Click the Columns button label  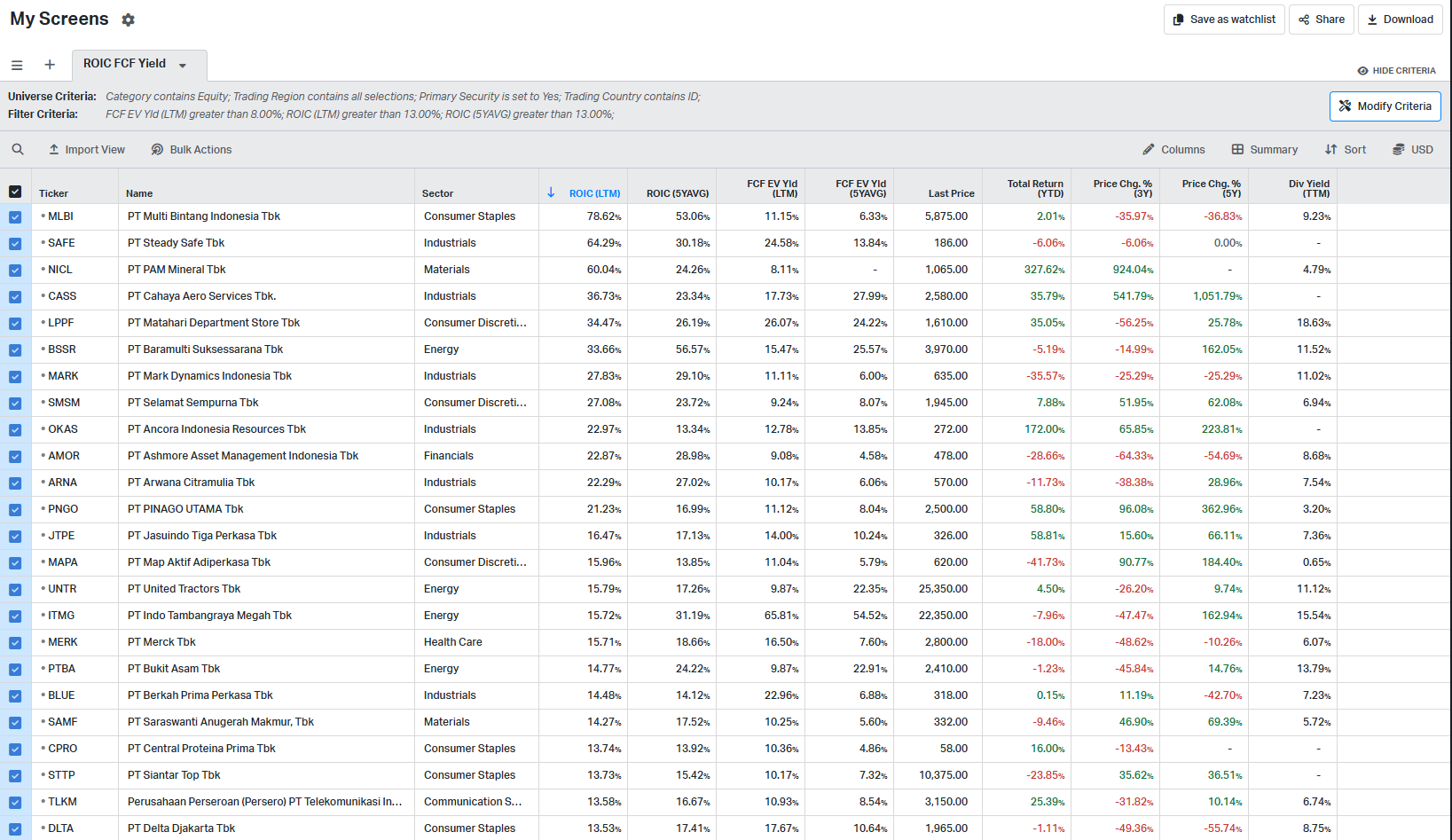pyautogui.click(x=1183, y=149)
